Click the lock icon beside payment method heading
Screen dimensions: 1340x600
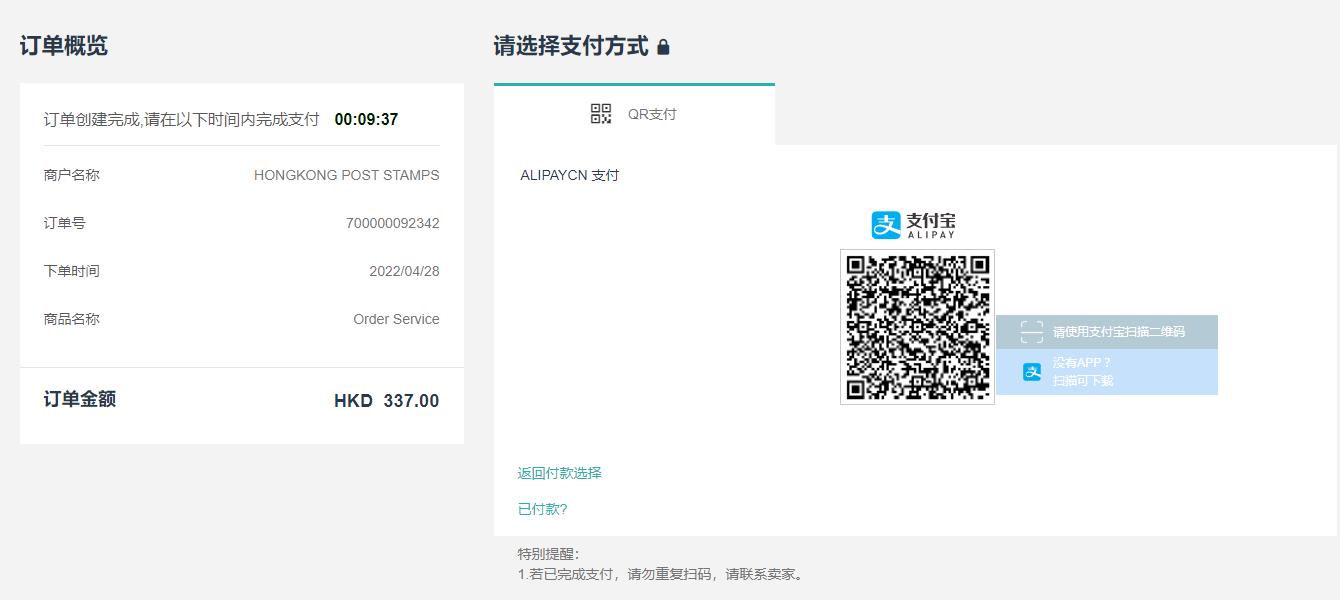663,47
